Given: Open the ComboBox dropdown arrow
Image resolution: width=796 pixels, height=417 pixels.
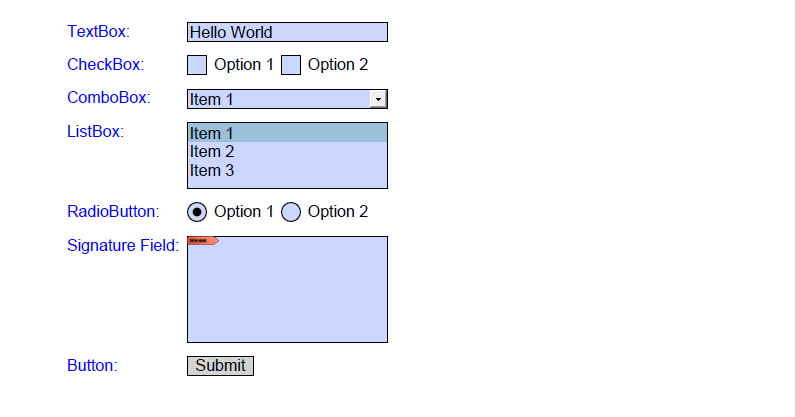Looking at the screenshot, I should click(378, 99).
